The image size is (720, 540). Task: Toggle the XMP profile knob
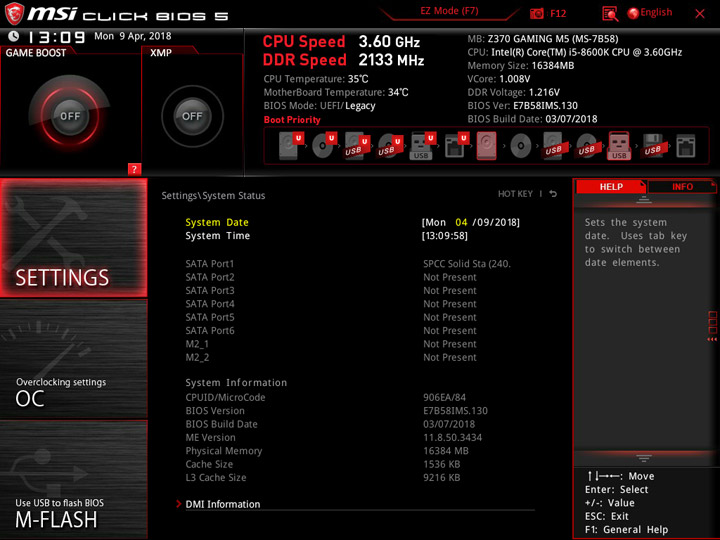[x=192, y=116]
